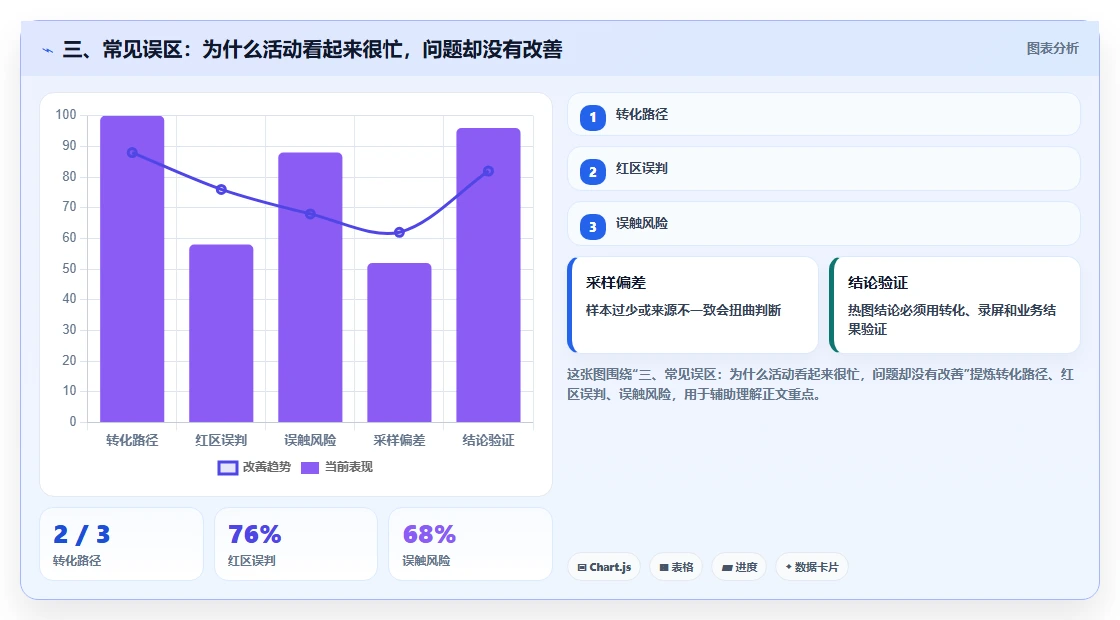
Task: Click the icon in the Chart.js tag
Action: 582,567
